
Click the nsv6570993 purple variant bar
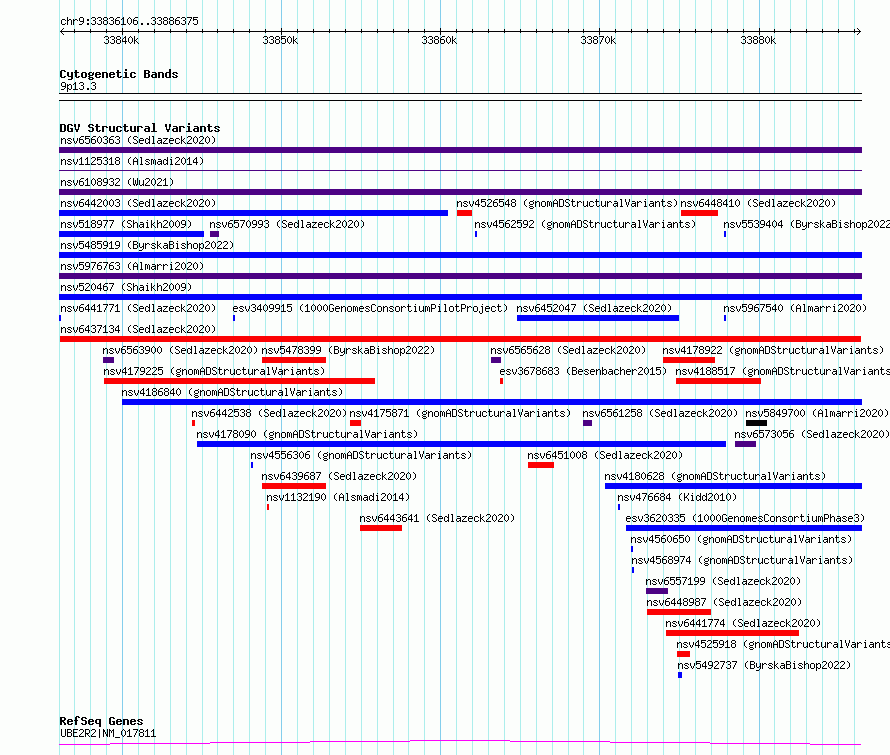[215, 234]
